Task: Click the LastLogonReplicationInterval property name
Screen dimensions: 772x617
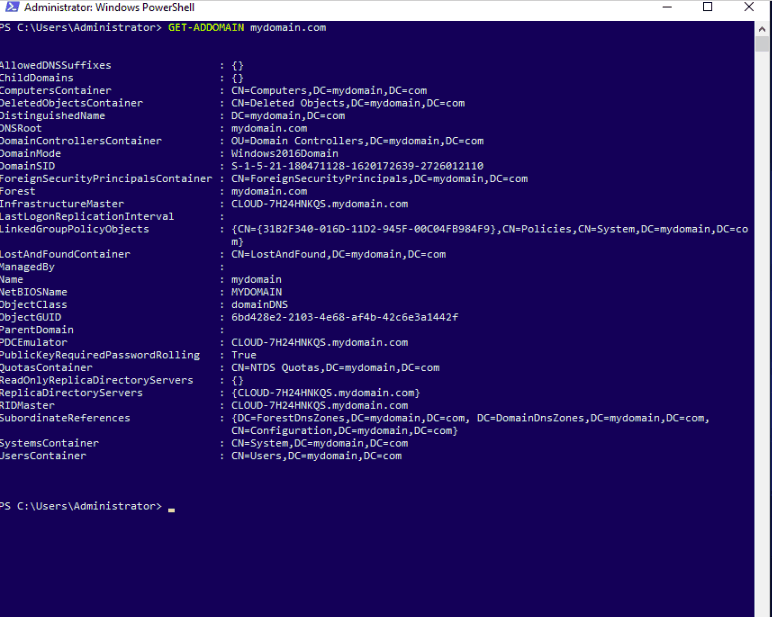Action: [x=87, y=217]
